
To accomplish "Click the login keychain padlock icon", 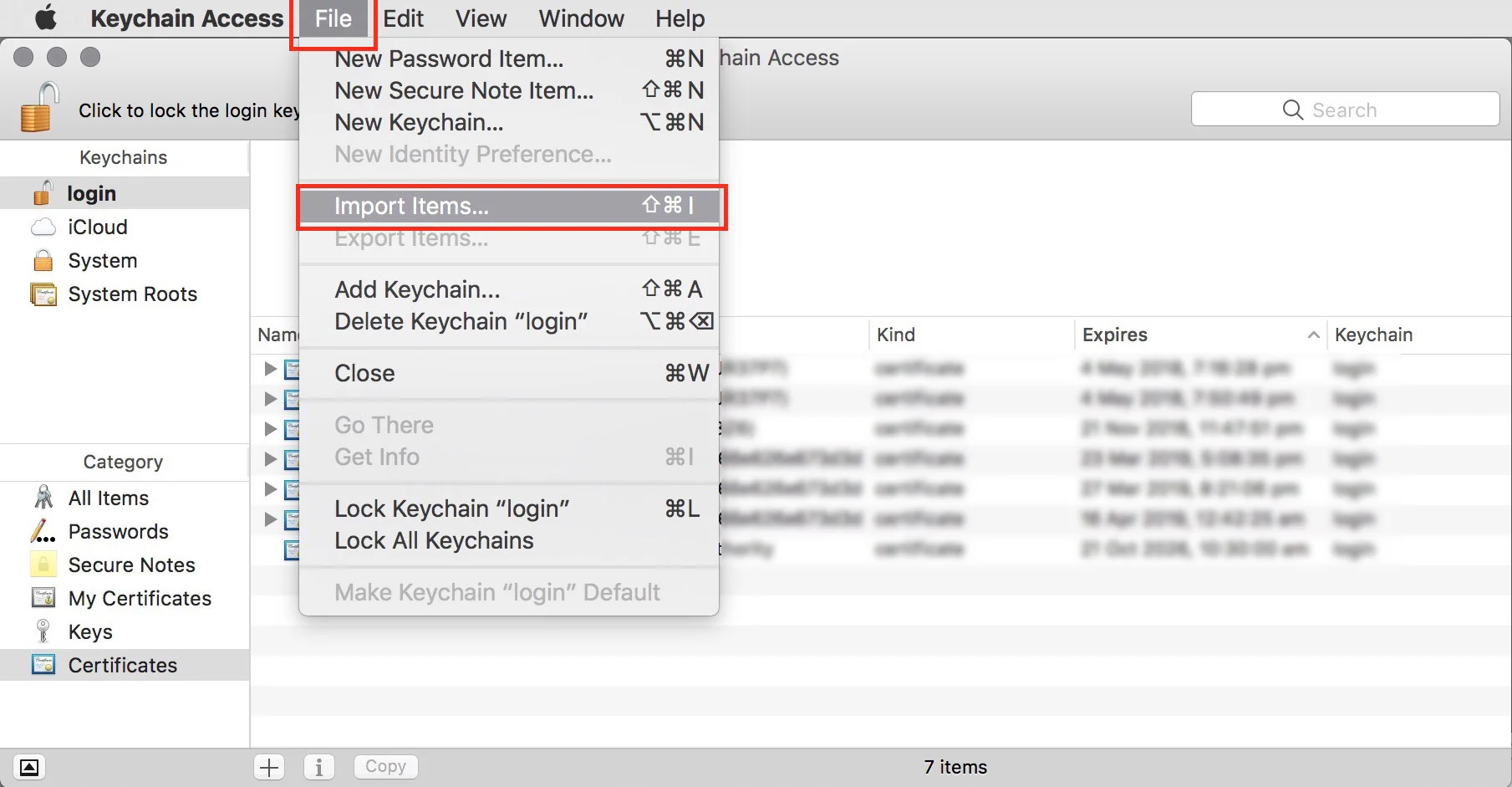I will [x=43, y=192].
